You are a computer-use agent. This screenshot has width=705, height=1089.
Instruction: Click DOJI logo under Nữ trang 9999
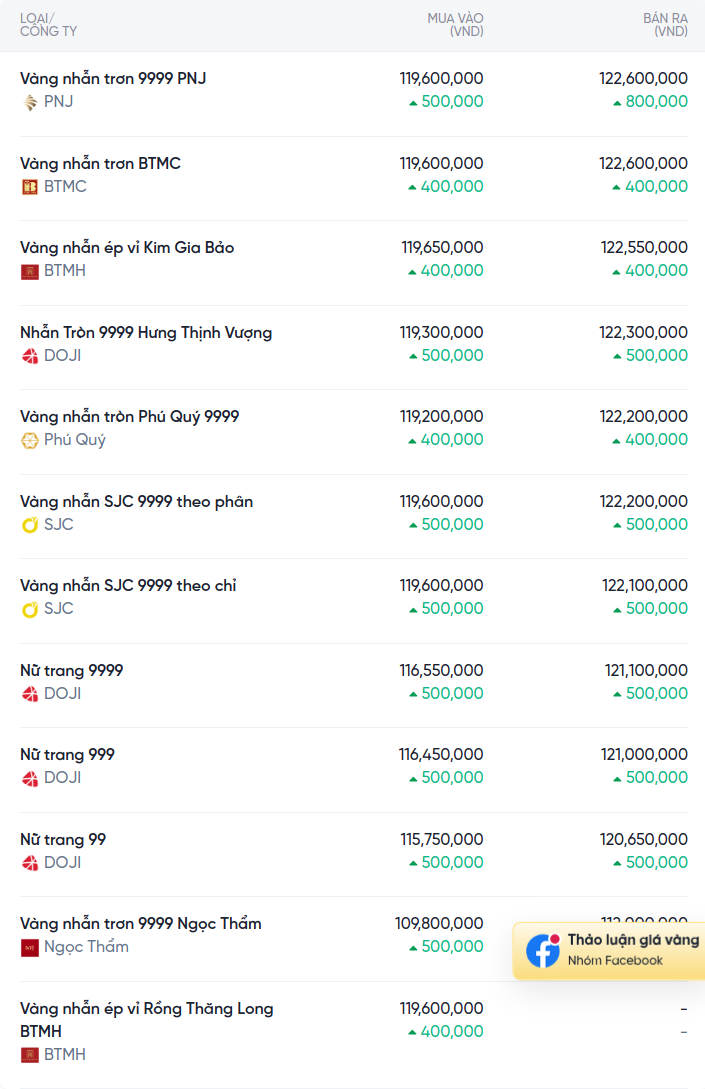coord(30,694)
